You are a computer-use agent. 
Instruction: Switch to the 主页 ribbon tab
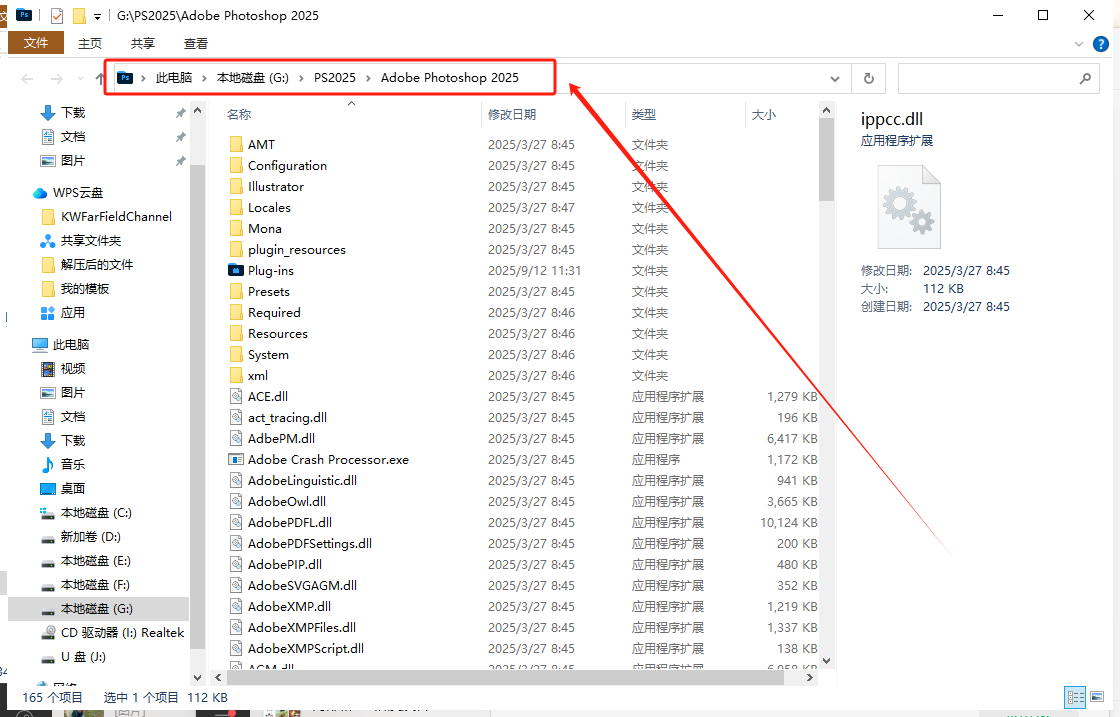coord(90,44)
